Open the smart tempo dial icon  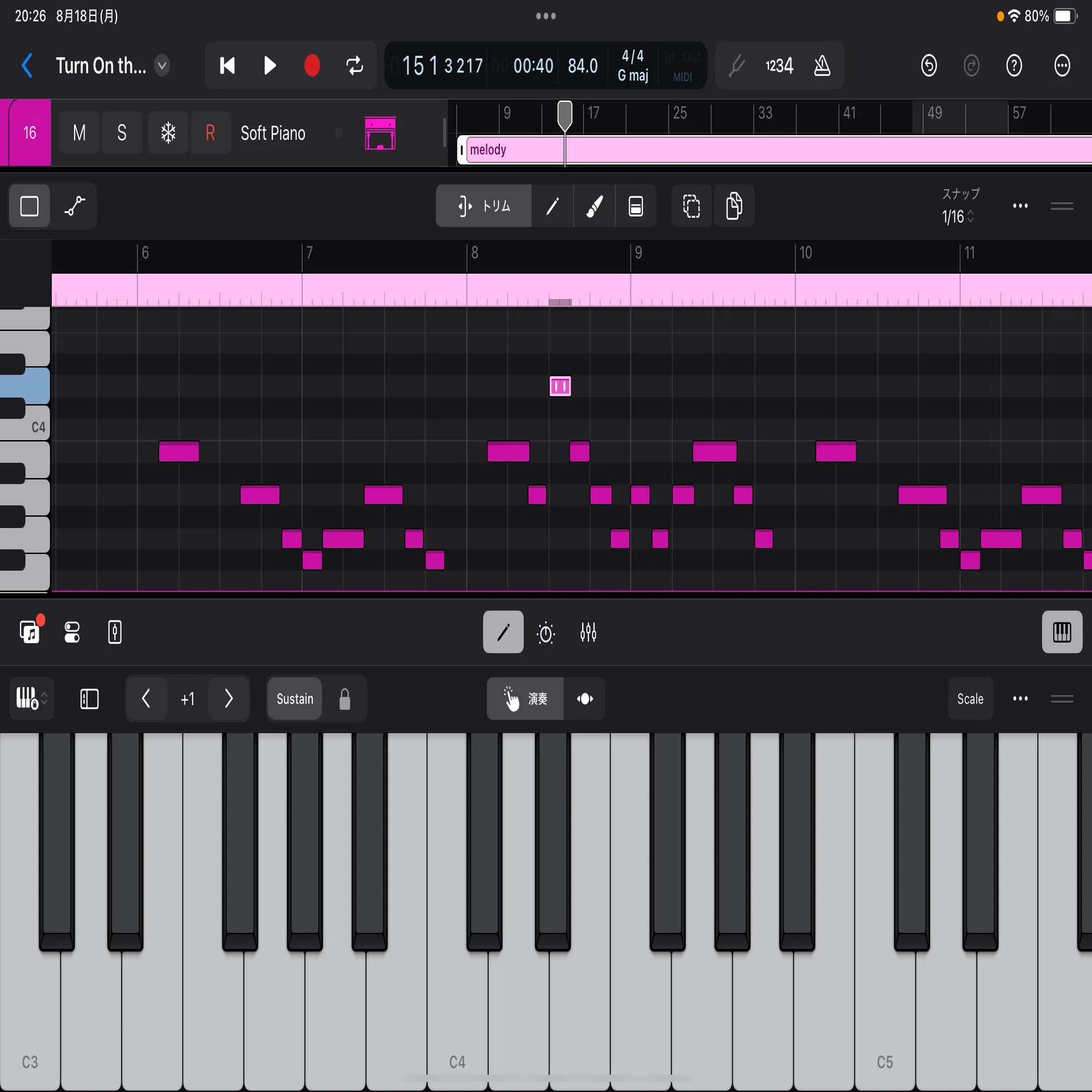(546, 632)
